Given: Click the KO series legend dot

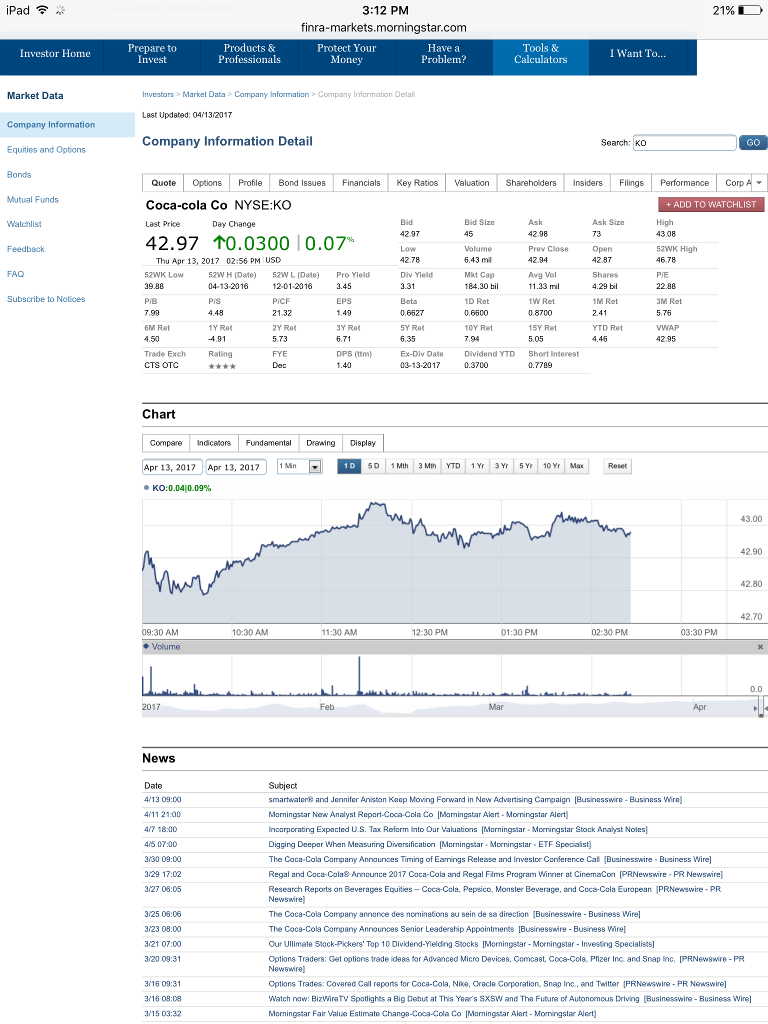Looking at the screenshot, I should tap(146, 488).
